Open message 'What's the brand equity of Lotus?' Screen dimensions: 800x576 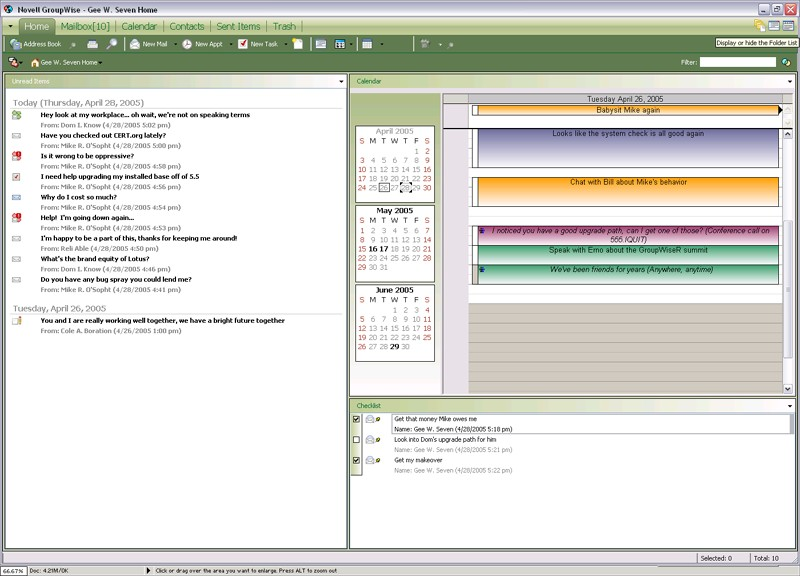pos(95,259)
